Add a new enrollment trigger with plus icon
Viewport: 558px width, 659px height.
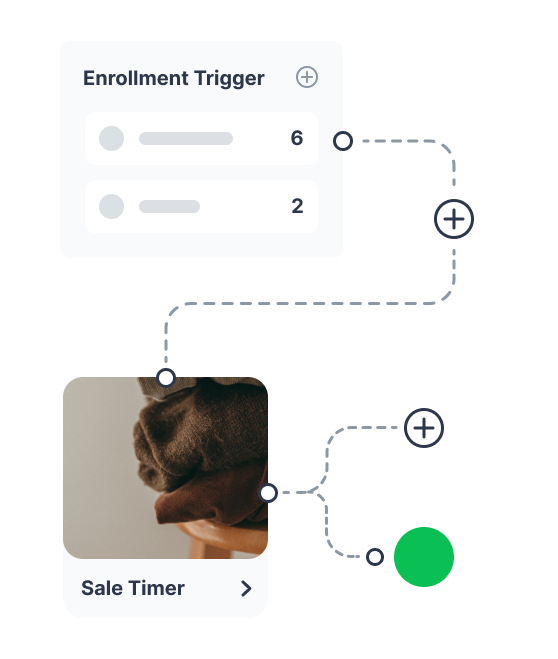307,77
